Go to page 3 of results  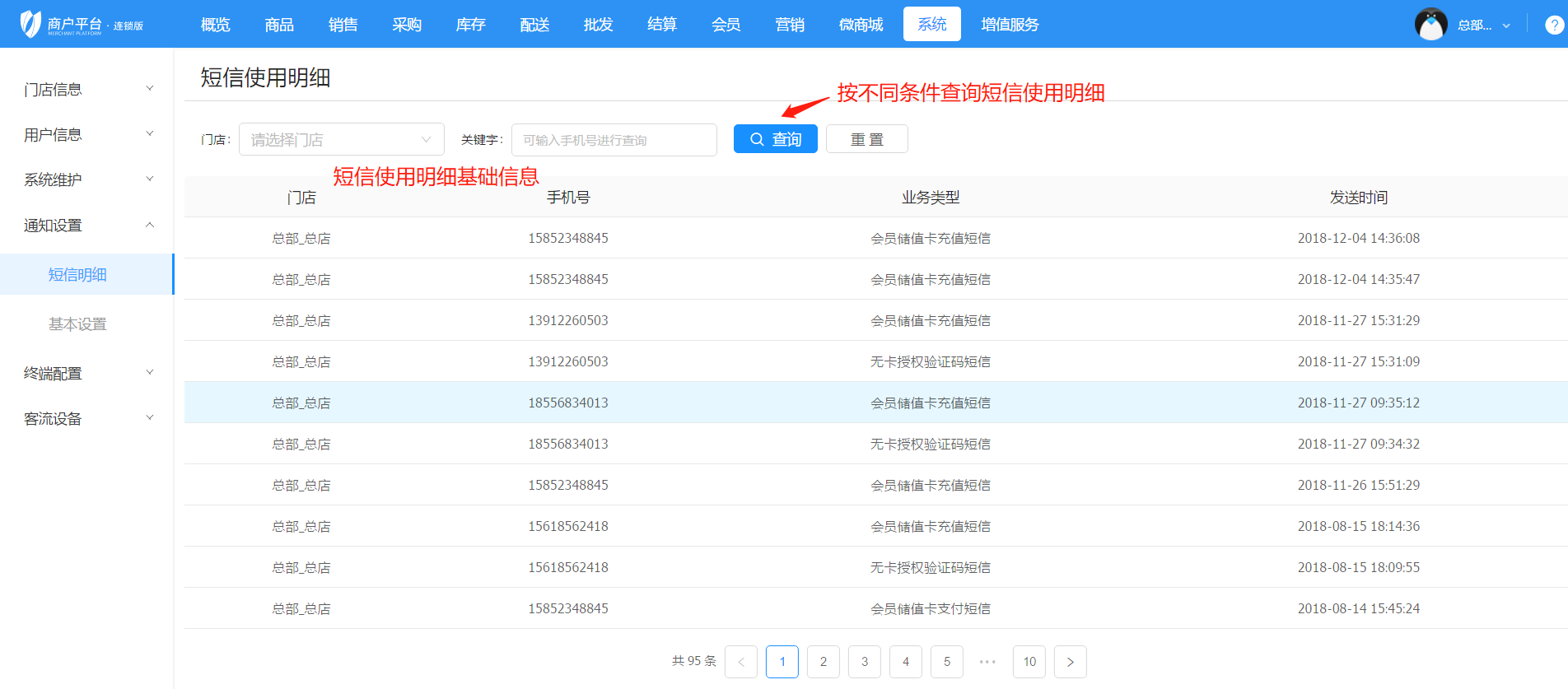click(x=864, y=662)
